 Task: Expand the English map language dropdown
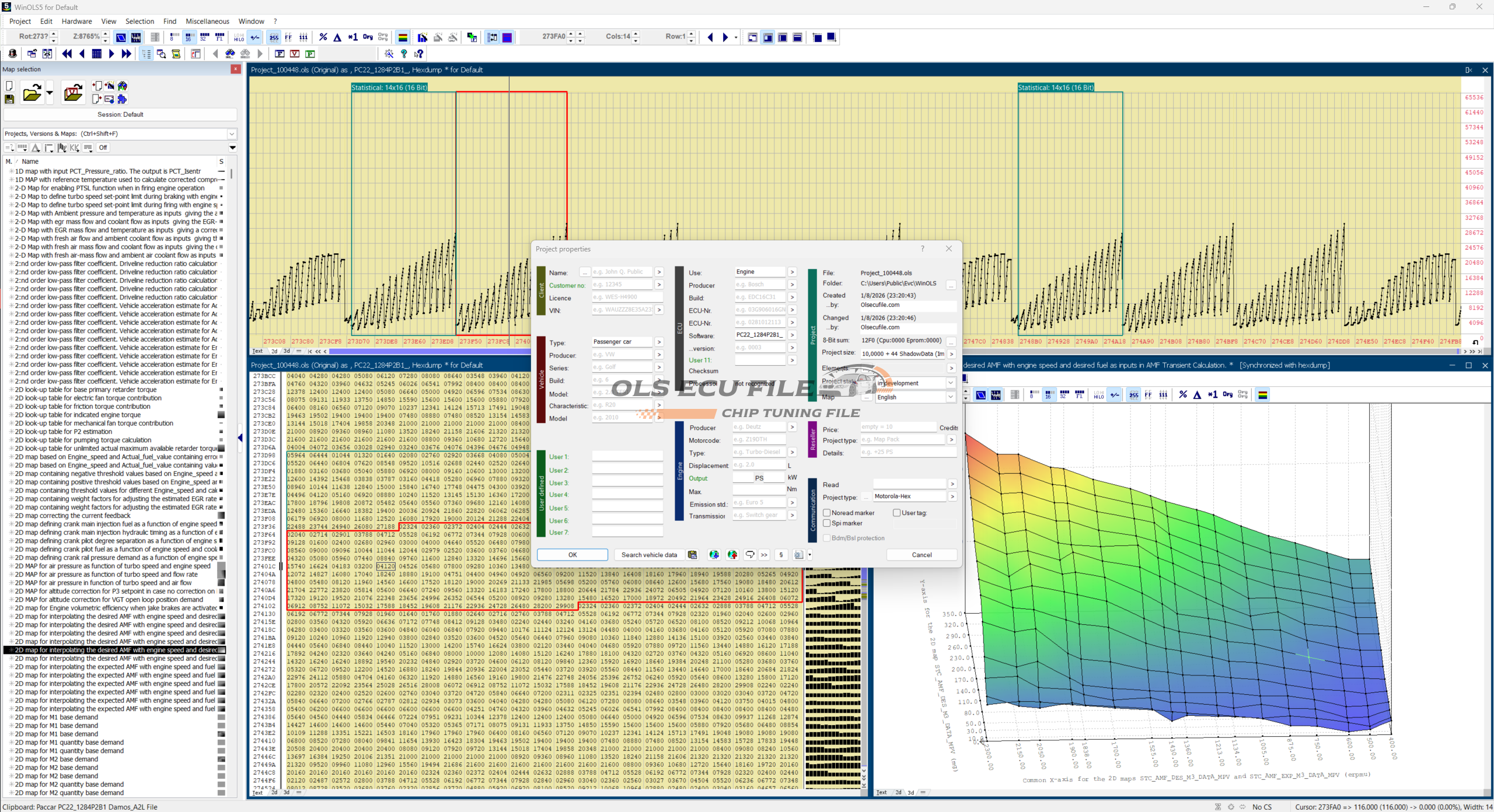click(951, 397)
